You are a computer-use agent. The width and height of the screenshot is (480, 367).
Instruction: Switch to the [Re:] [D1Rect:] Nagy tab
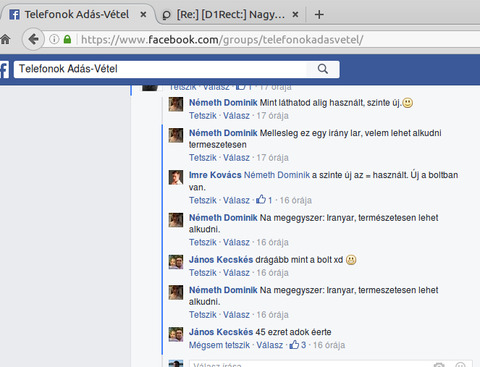click(x=231, y=14)
